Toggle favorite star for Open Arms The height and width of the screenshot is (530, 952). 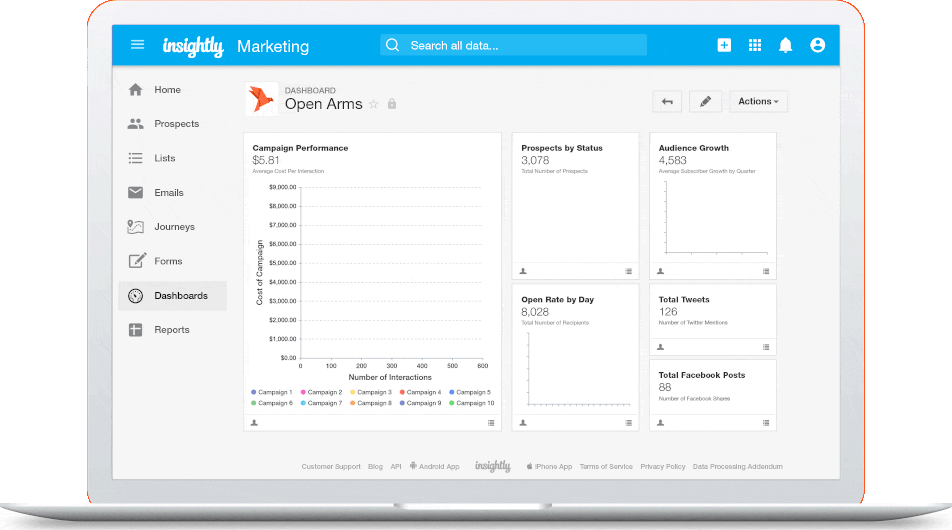pos(374,104)
